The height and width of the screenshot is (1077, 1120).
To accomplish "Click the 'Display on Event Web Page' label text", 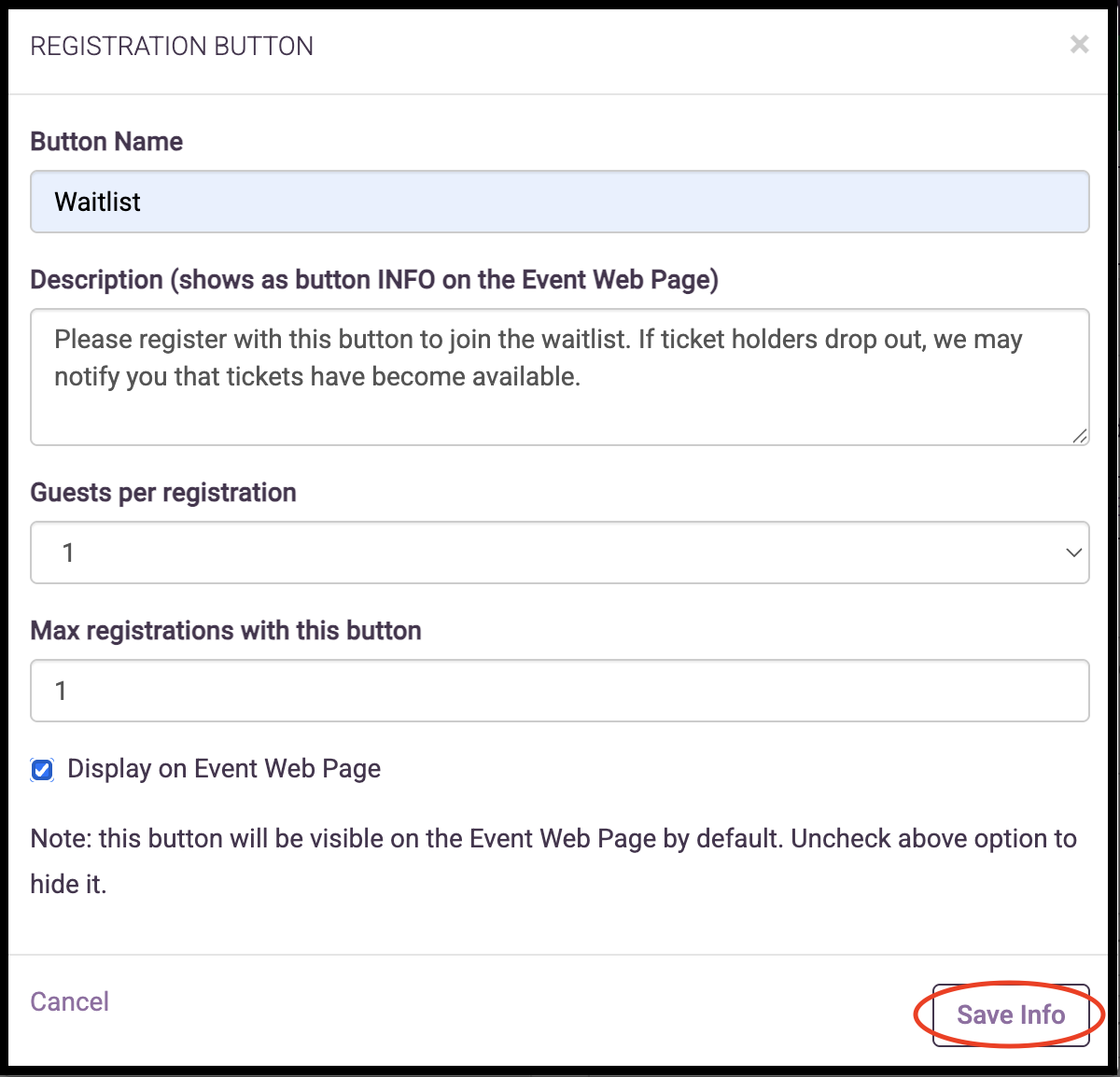I will pos(224,769).
